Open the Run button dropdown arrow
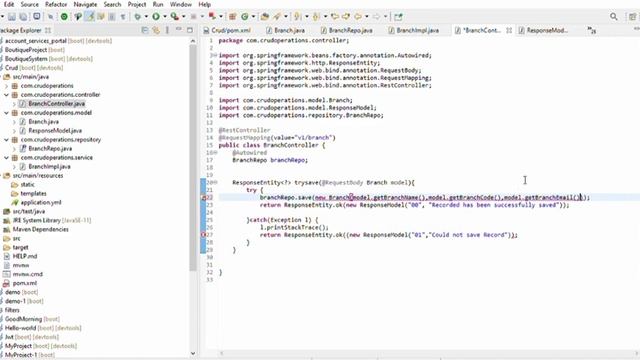Screen dimensions: 640x360 coord(165,17)
